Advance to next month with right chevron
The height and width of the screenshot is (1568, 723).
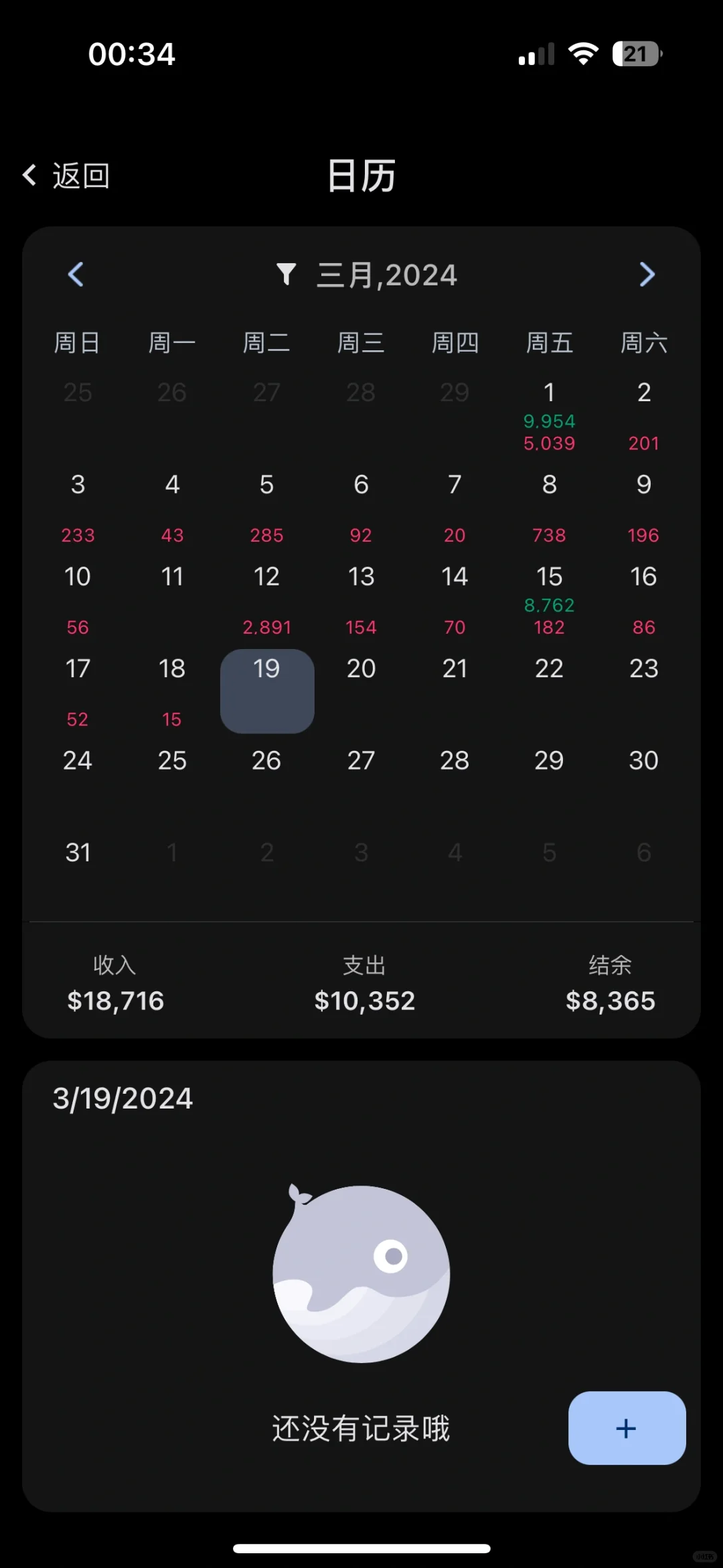[647, 275]
